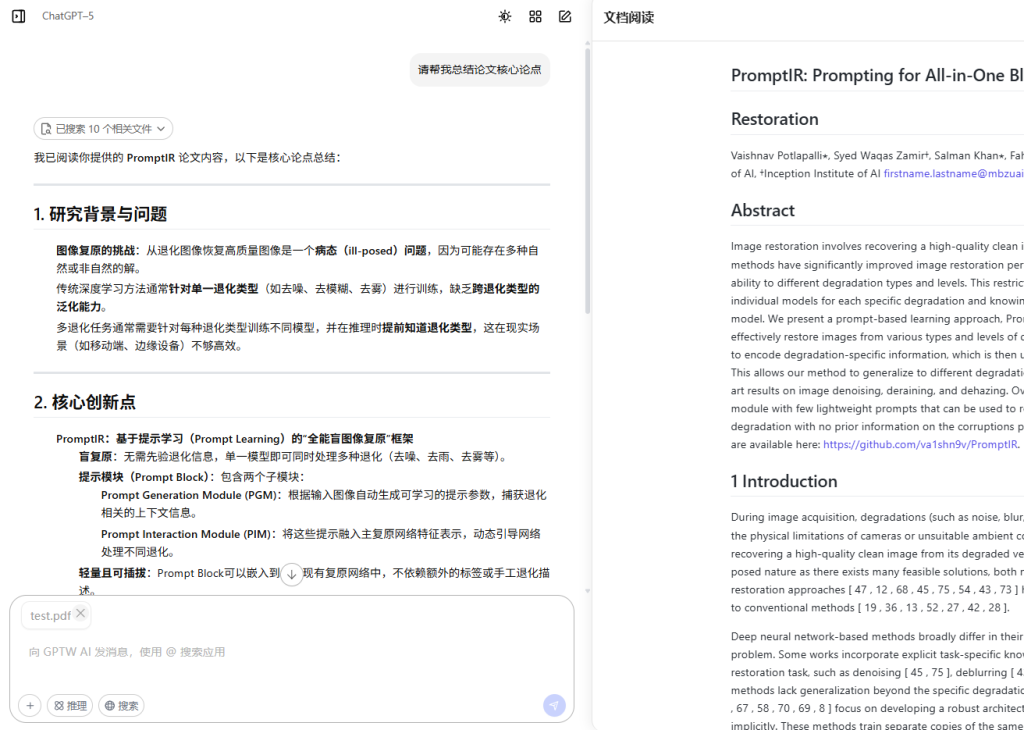Toggle light/dark theme sun icon
This screenshot has width=1024, height=730.
click(505, 16)
